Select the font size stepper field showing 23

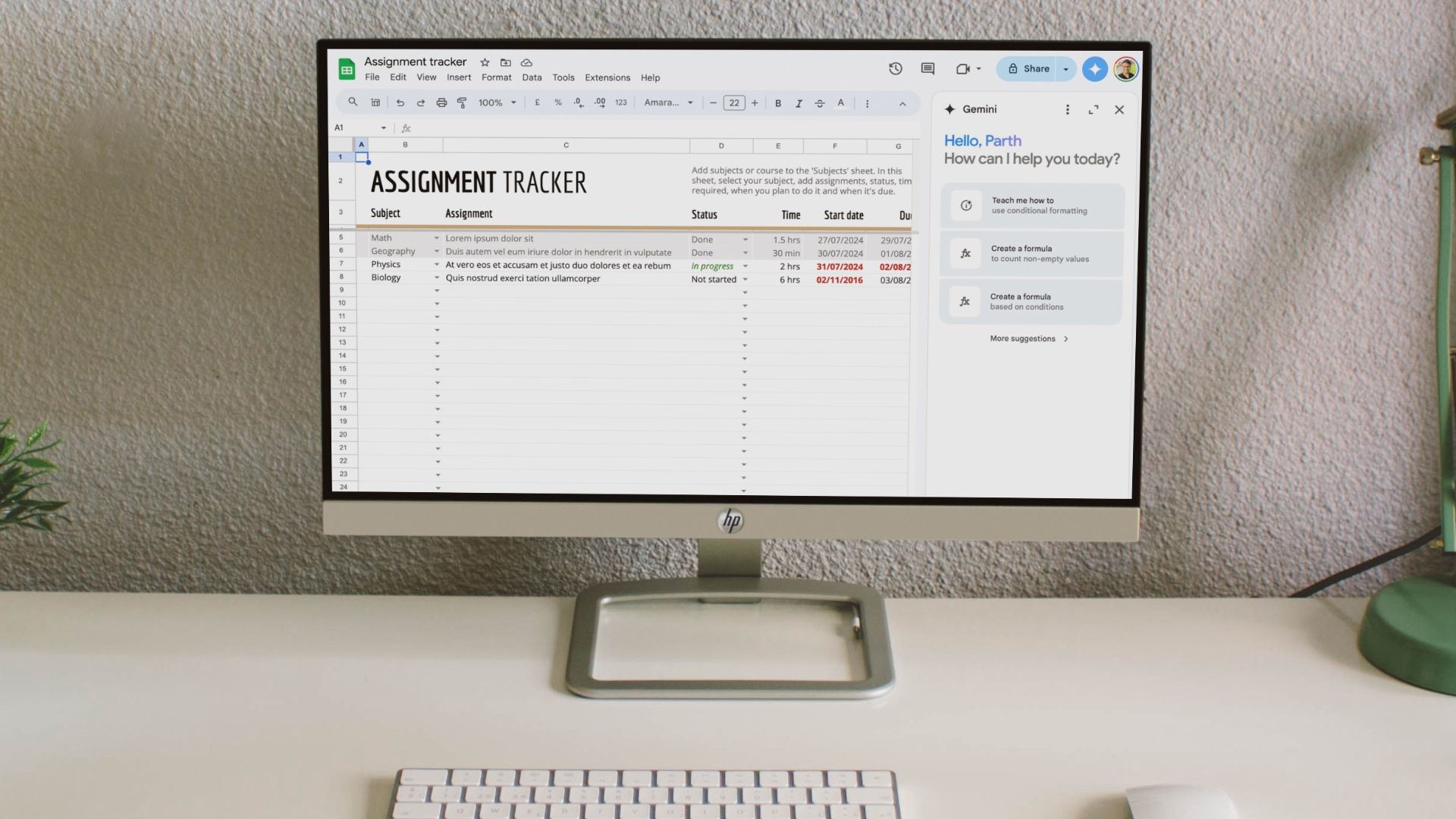pos(734,102)
